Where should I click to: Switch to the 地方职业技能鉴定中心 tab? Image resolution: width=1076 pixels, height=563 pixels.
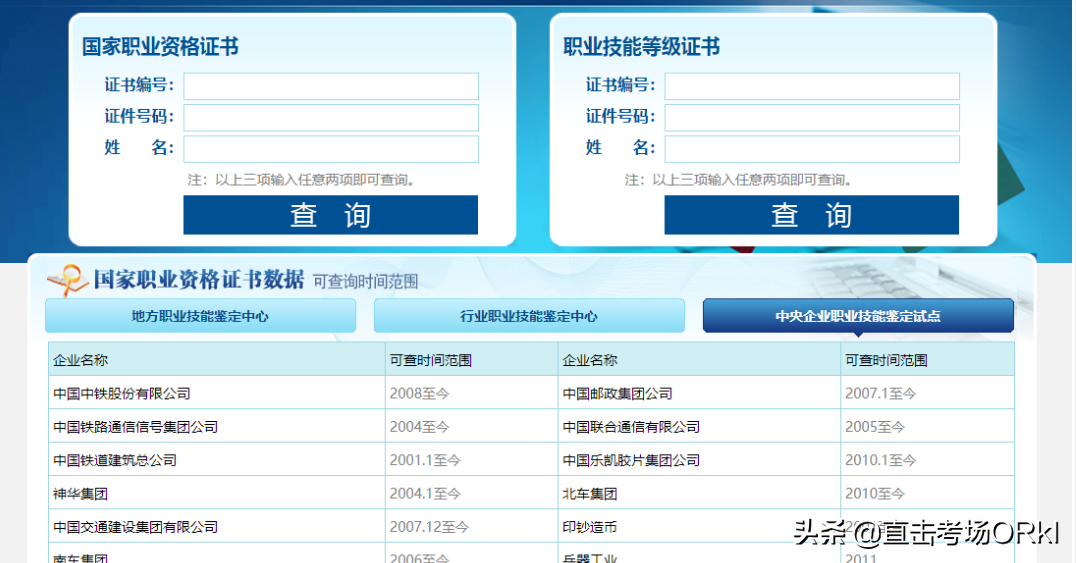tap(200, 316)
